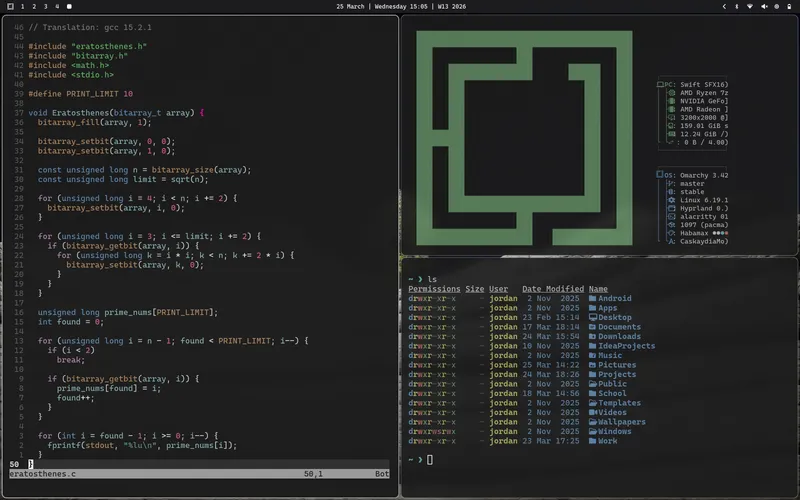Switch to workspace 1
Screen dimensions: 800x500
pos(22,7)
